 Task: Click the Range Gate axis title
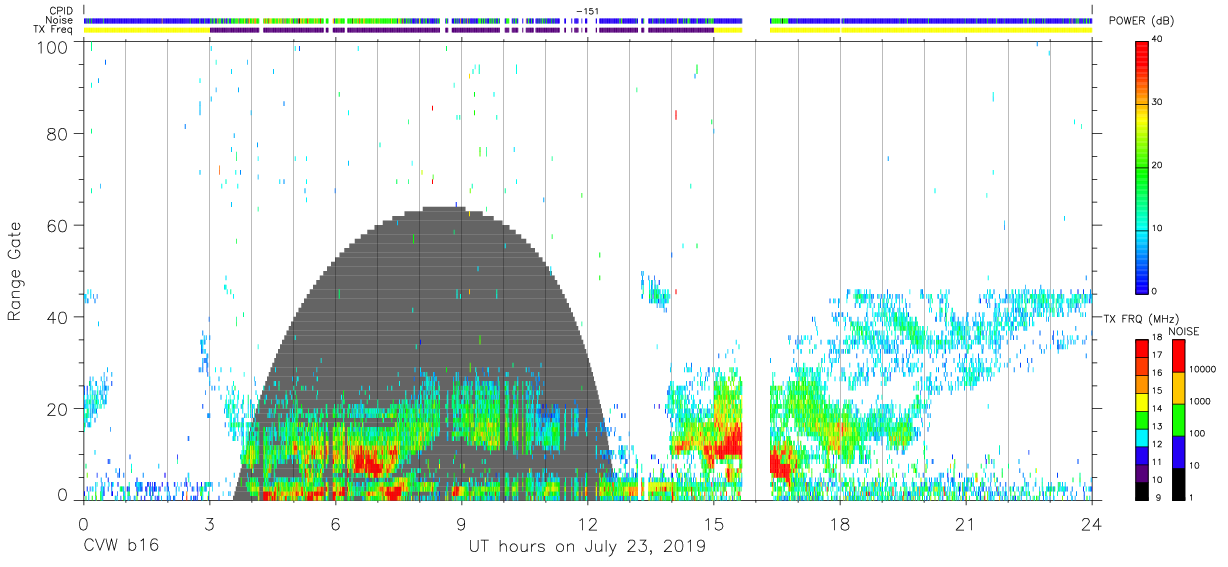click(15, 271)
